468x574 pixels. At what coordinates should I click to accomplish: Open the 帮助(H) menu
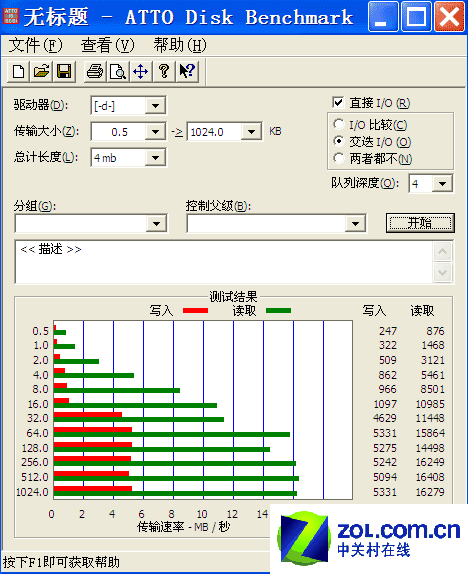(x=180, y=45)
